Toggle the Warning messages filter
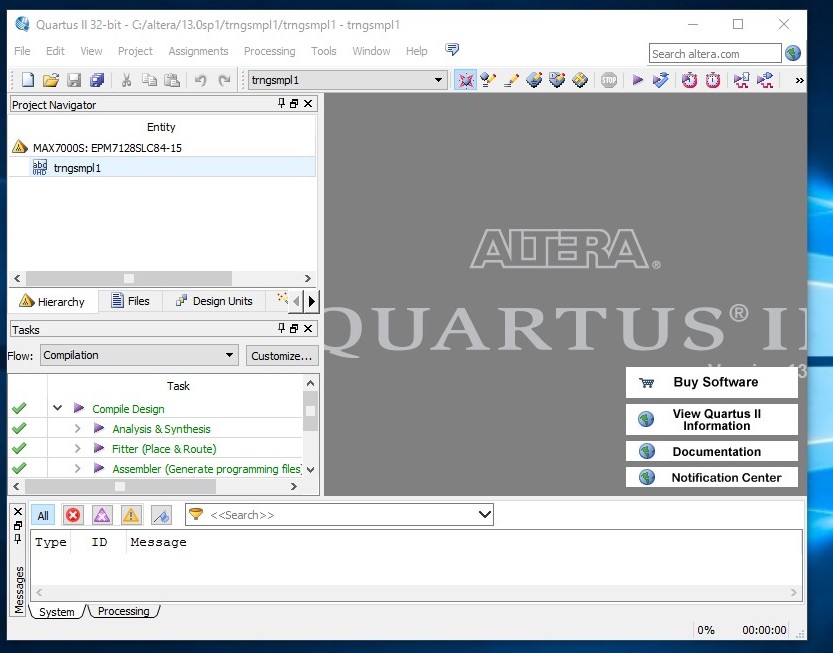Image resolution: width=833 pixels, height=653 pixels. pos(131,515)
